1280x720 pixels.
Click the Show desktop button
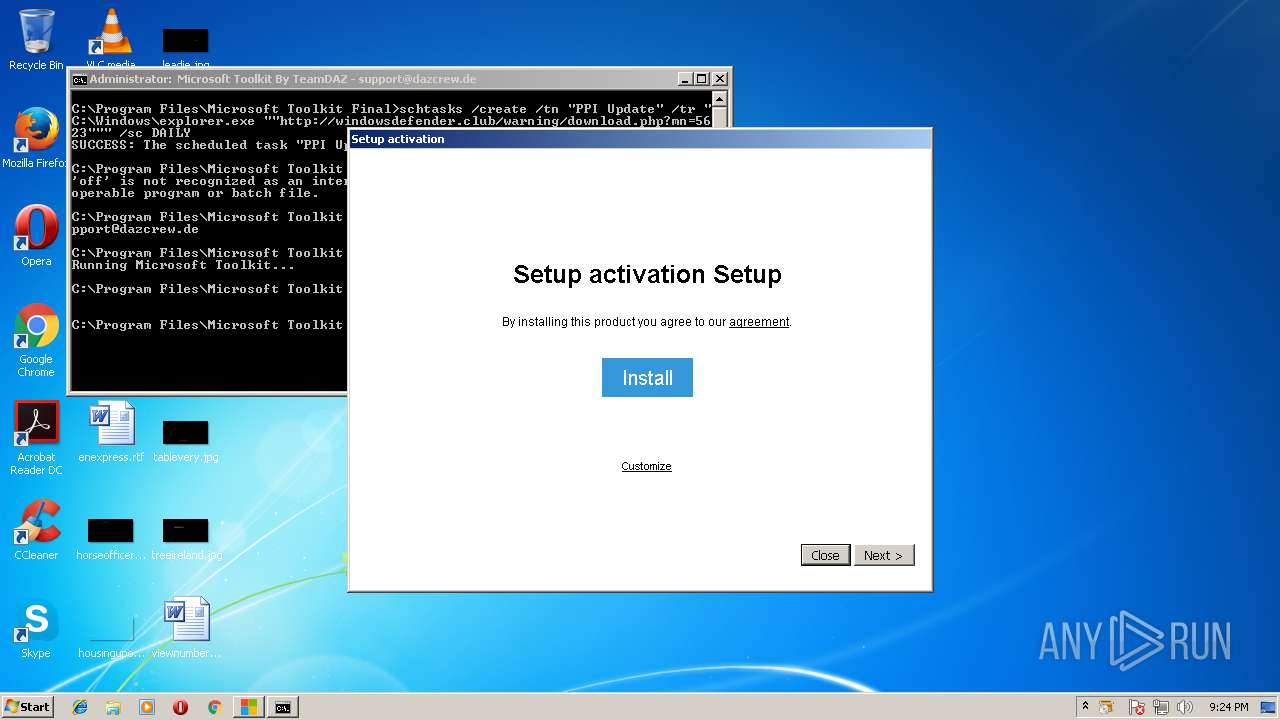pos(1270,707)
